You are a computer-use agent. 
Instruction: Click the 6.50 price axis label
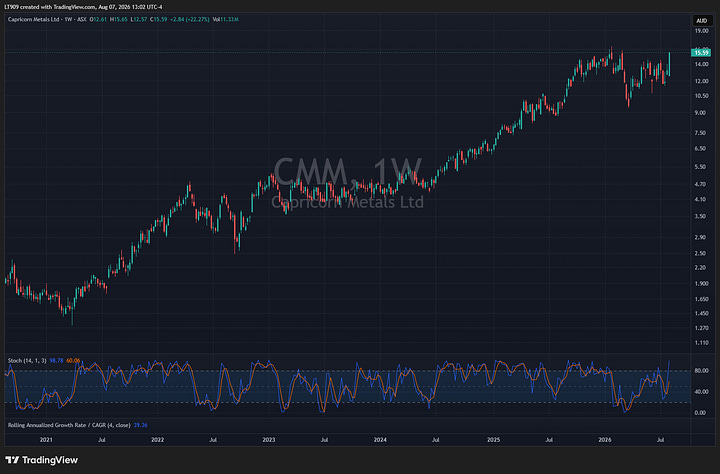point(700,149)
